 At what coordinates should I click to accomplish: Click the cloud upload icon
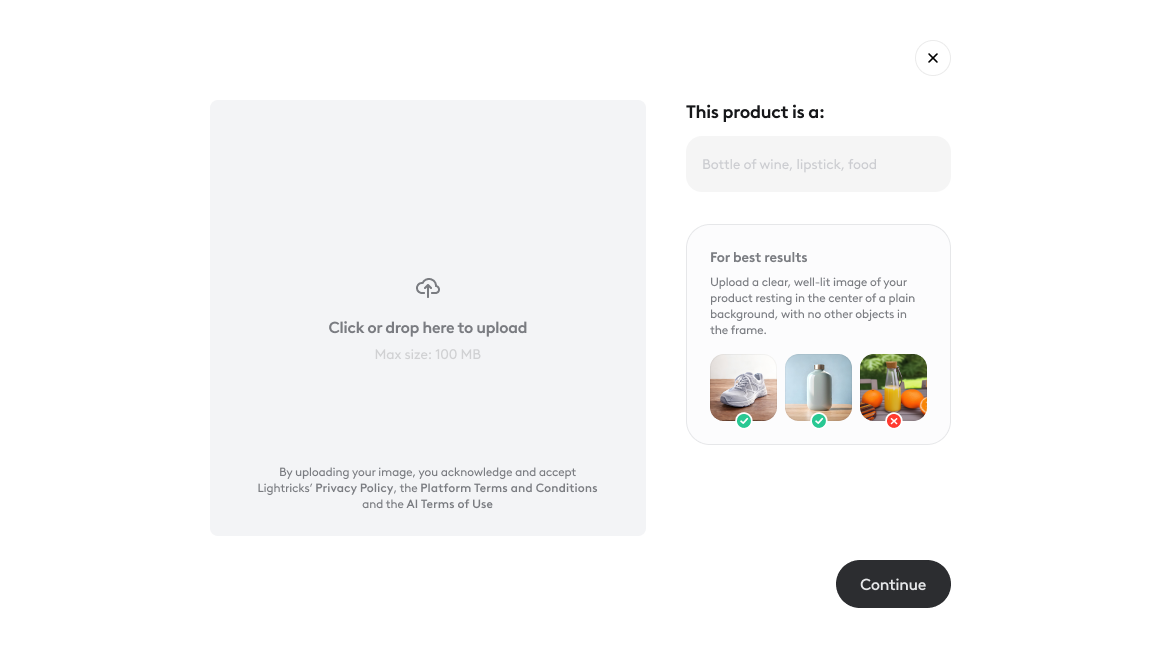coord(428,288)
